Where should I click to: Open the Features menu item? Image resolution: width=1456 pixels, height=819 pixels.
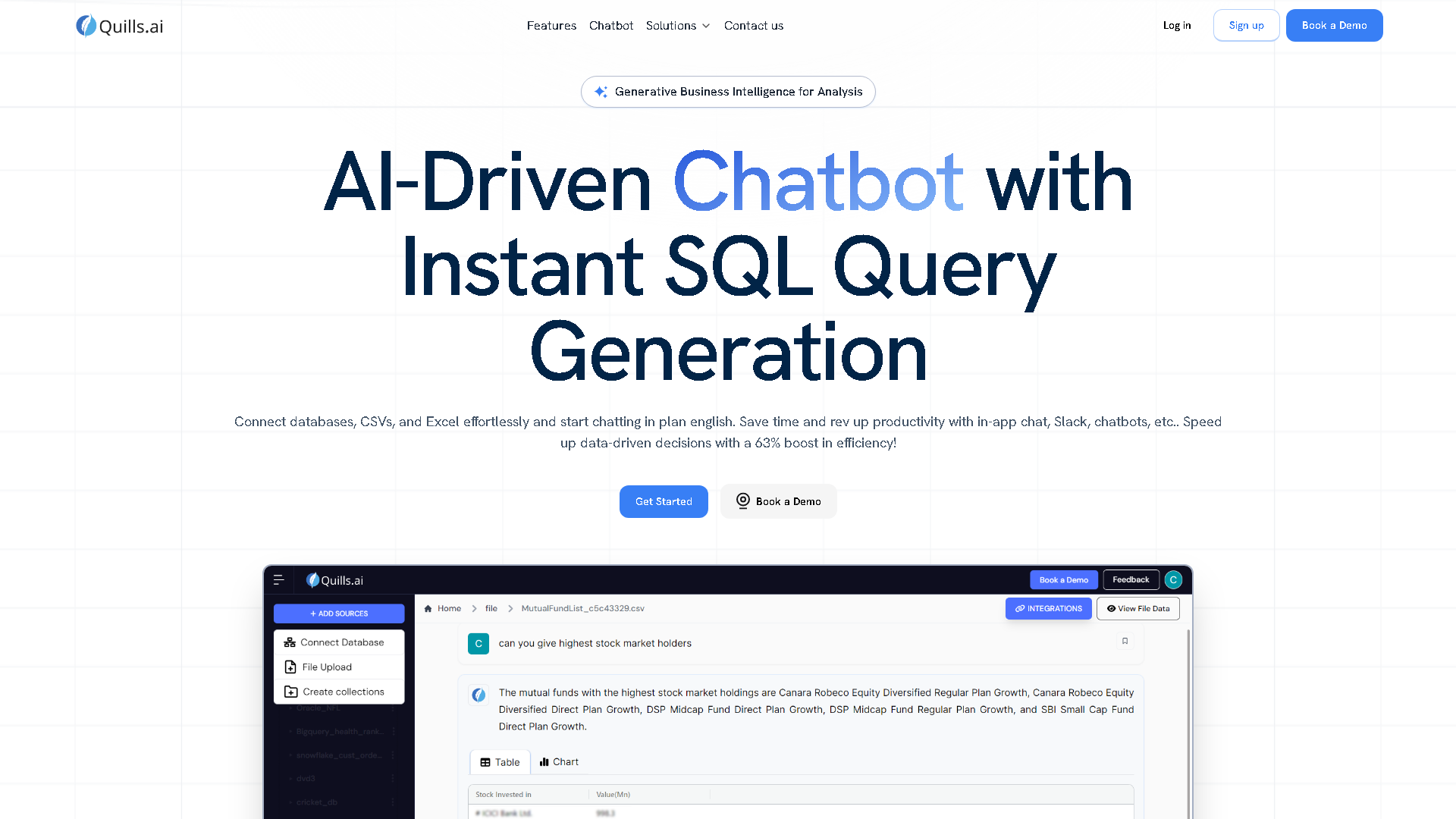pyautogui.click(x=551, y=26)
